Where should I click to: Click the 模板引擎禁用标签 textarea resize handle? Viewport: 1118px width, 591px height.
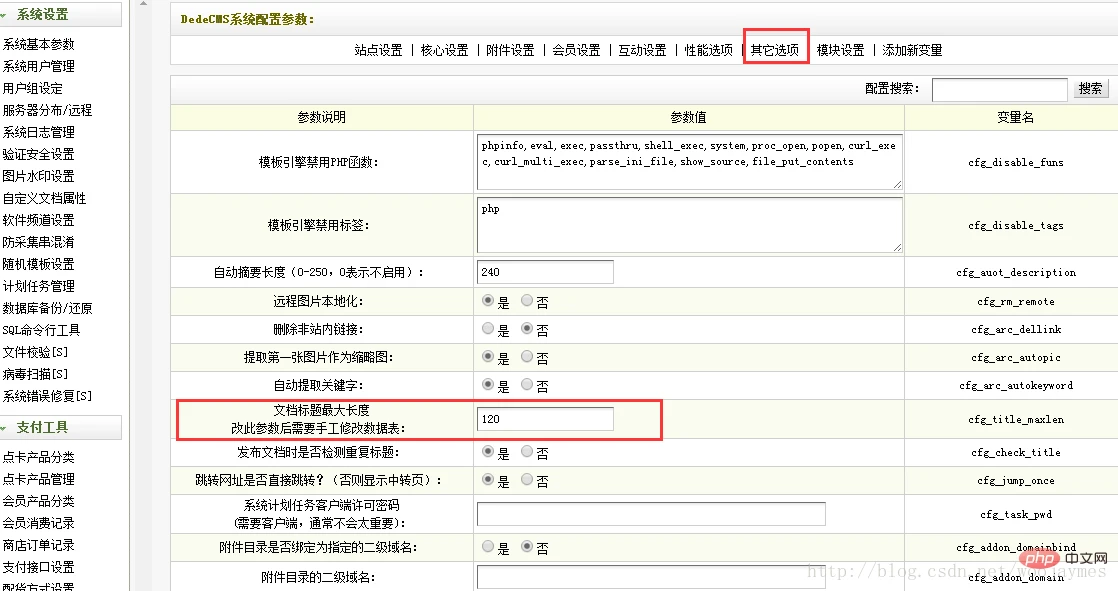click(x=897, y=247)
